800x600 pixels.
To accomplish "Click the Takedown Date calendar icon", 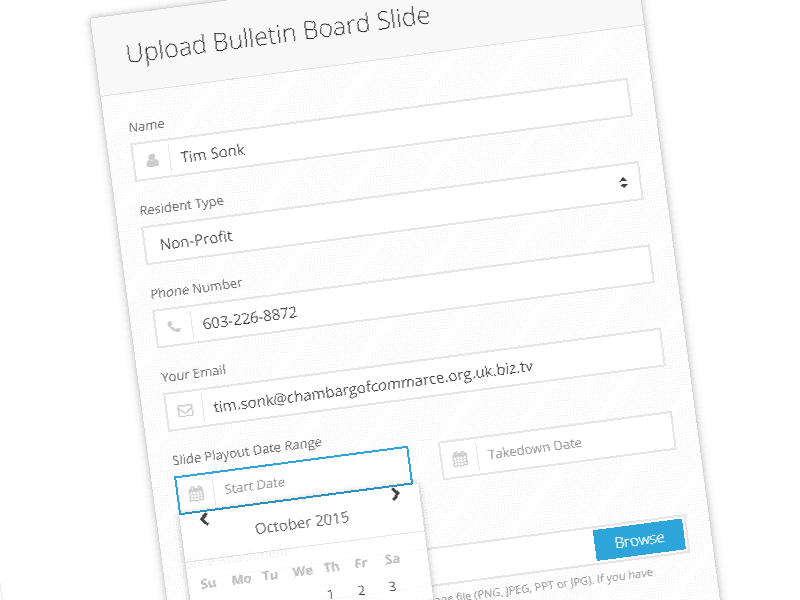I will tap(460, 459).
